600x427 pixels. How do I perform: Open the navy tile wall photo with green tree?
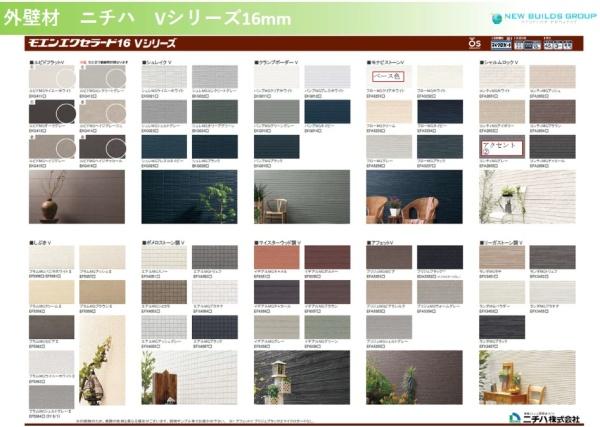click(189, 197)
